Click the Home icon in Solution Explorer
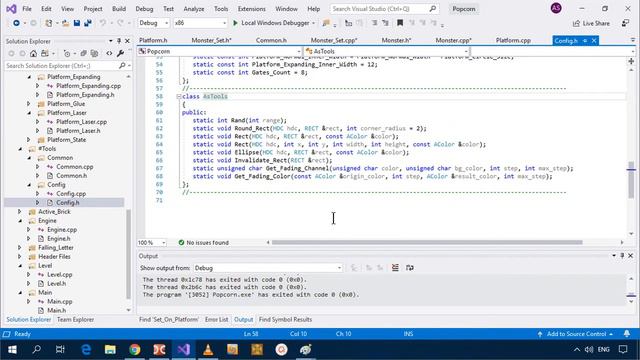Screen dimensions: 640x360 coord(33,53)
